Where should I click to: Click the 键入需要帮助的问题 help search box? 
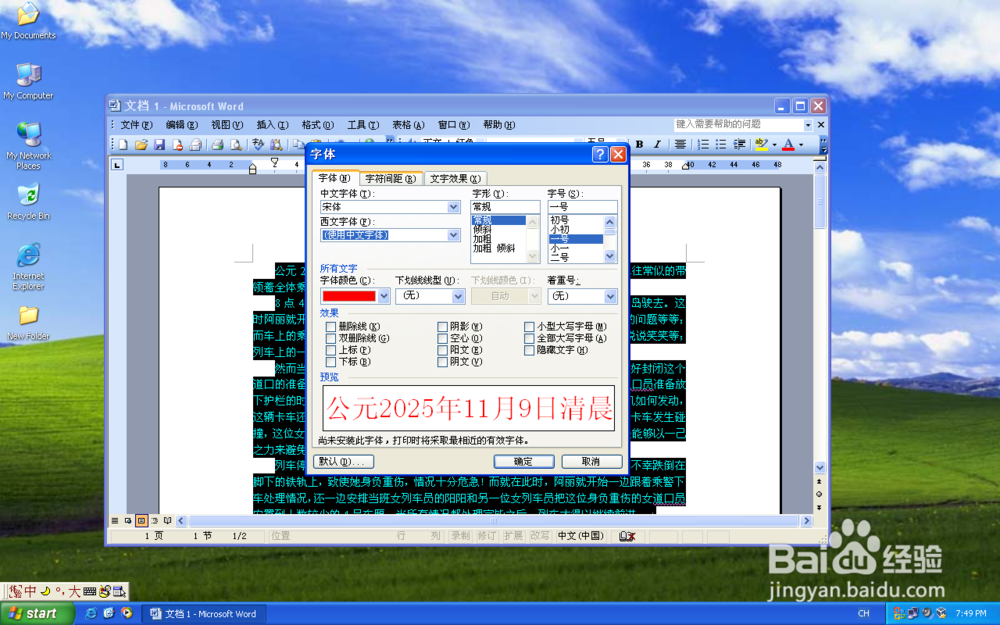(739, 125)
